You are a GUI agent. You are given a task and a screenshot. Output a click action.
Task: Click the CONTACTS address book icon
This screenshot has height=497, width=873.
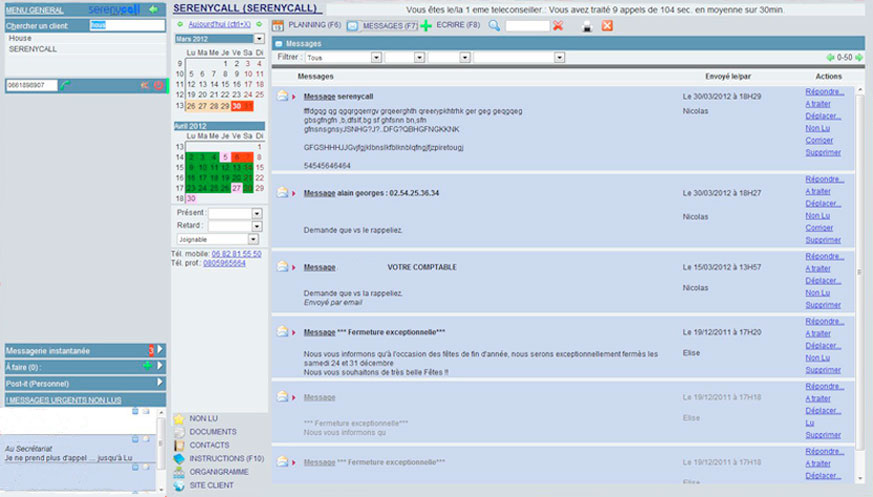pyautogui.click(x=179, y=445)
